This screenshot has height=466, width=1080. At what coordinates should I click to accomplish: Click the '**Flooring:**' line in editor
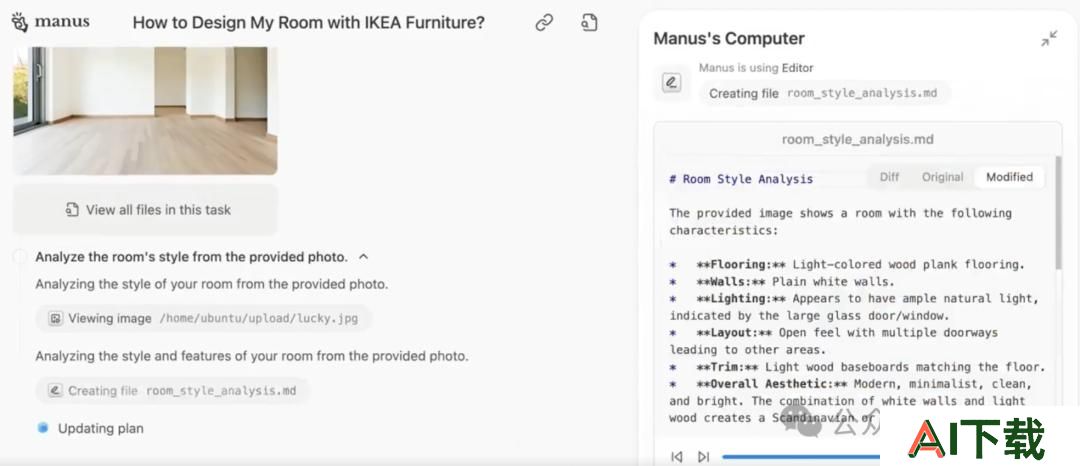[847, 264]
